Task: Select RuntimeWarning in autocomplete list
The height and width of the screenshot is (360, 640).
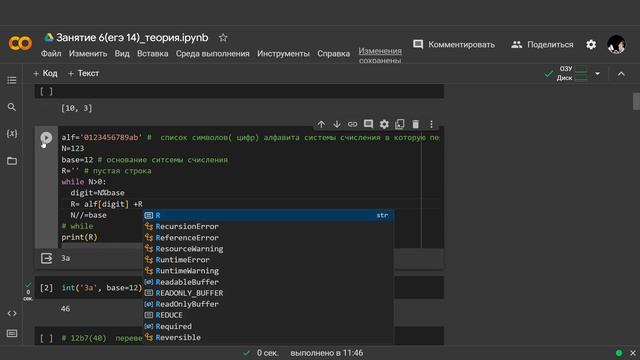Action: coord(269,271)
